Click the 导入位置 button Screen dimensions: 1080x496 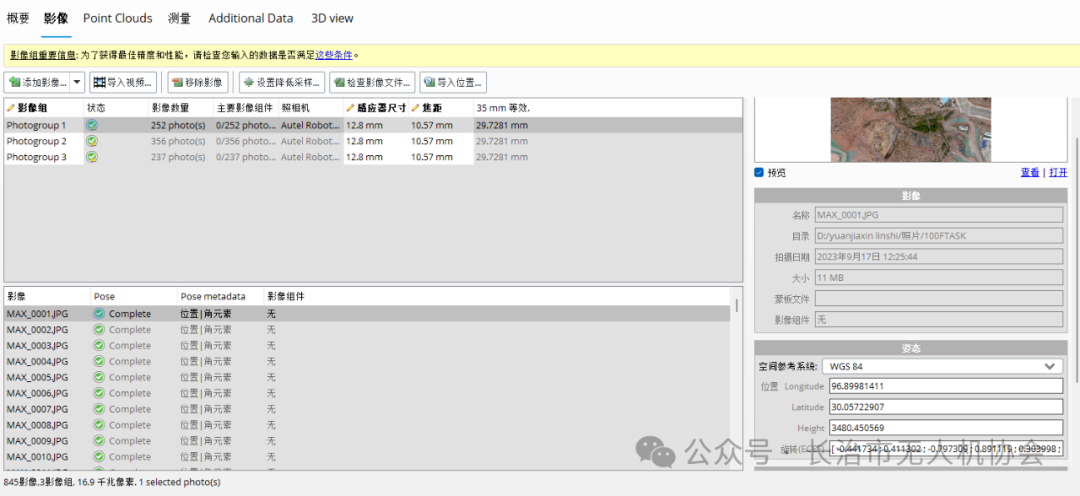tap(453, 83)
